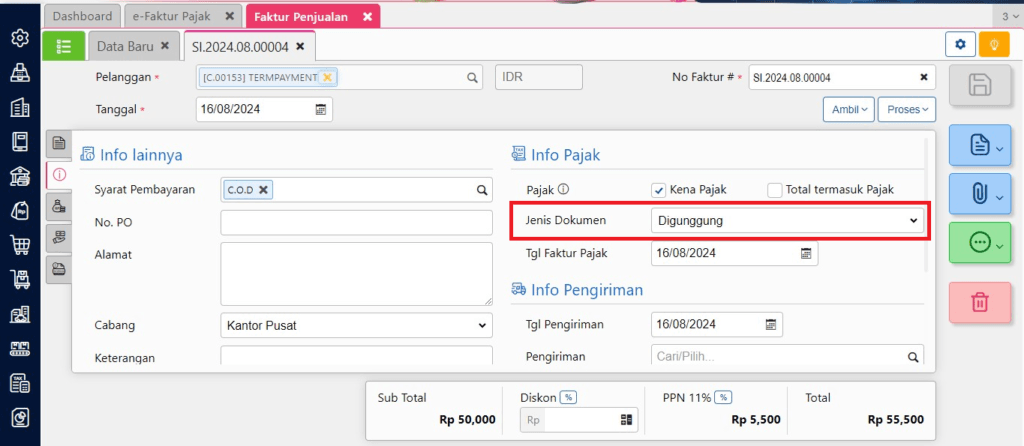Check the Total termasuk Pajak checkbox
This screenshot has height=446, width=1024.
775,190
